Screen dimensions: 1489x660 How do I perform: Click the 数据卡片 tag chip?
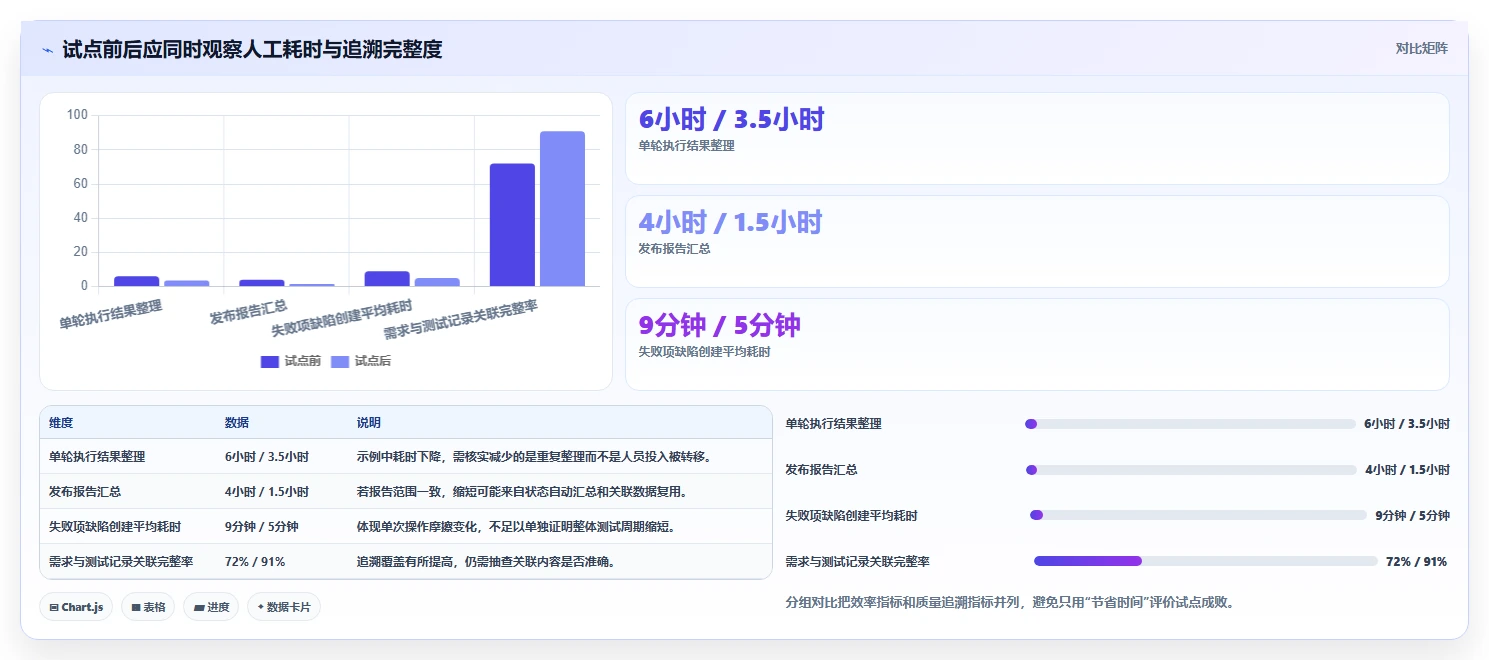coord(284,607)
